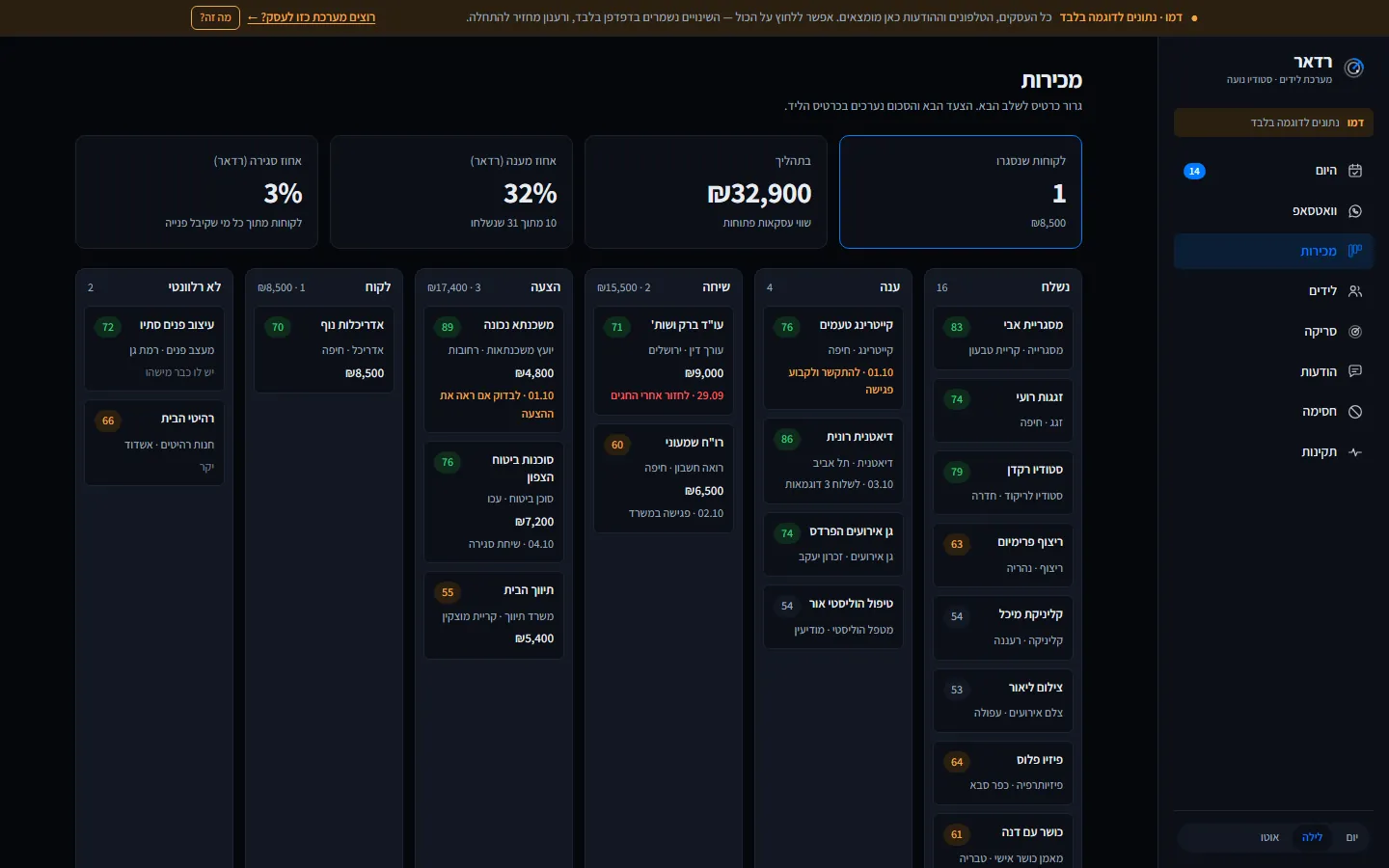
Task: Go to the סריקה sidebar menu item
Action: [x=1273, y=332]
